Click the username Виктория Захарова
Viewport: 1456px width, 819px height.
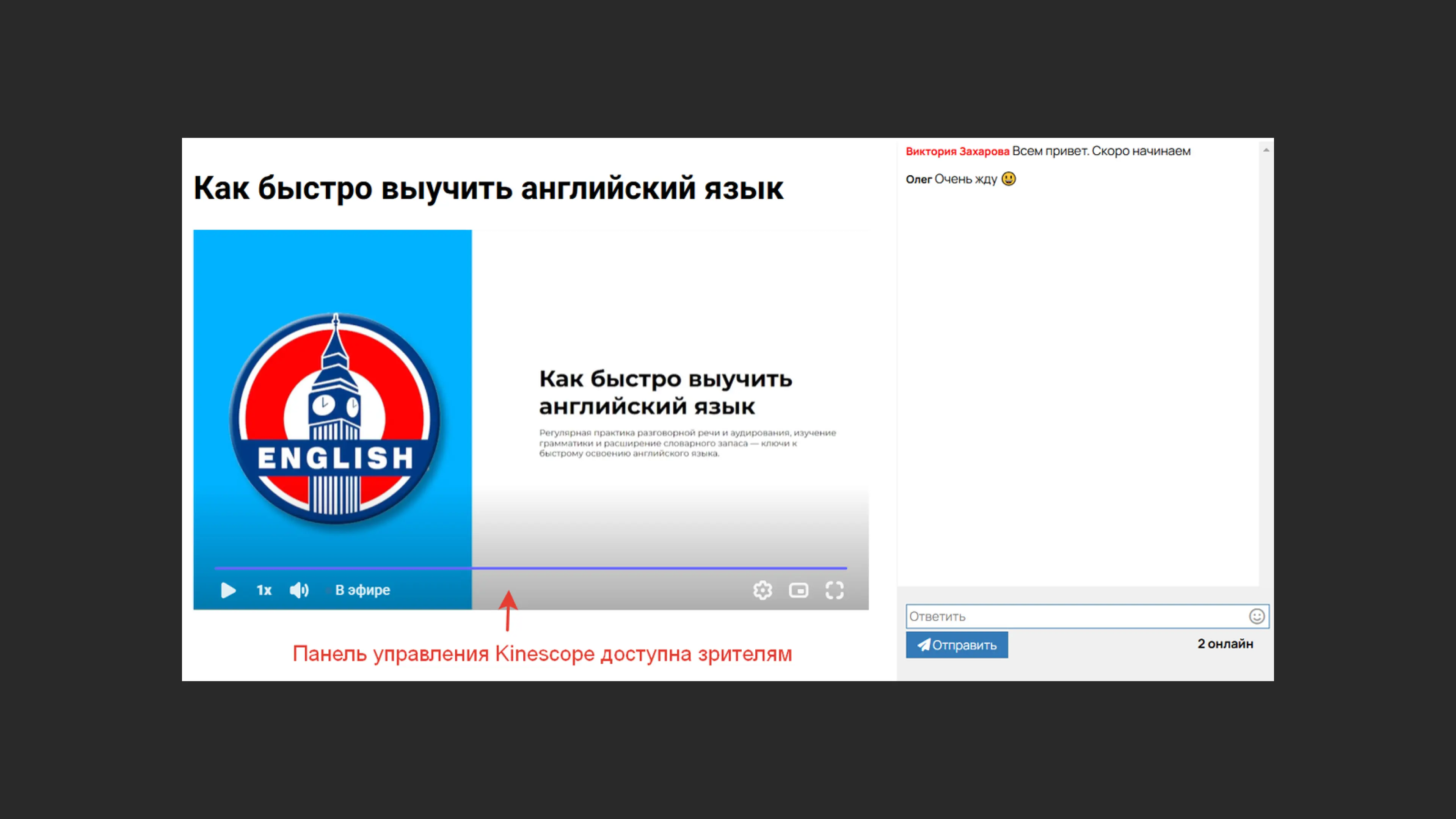pyautogui.click(x=958, y=151)
